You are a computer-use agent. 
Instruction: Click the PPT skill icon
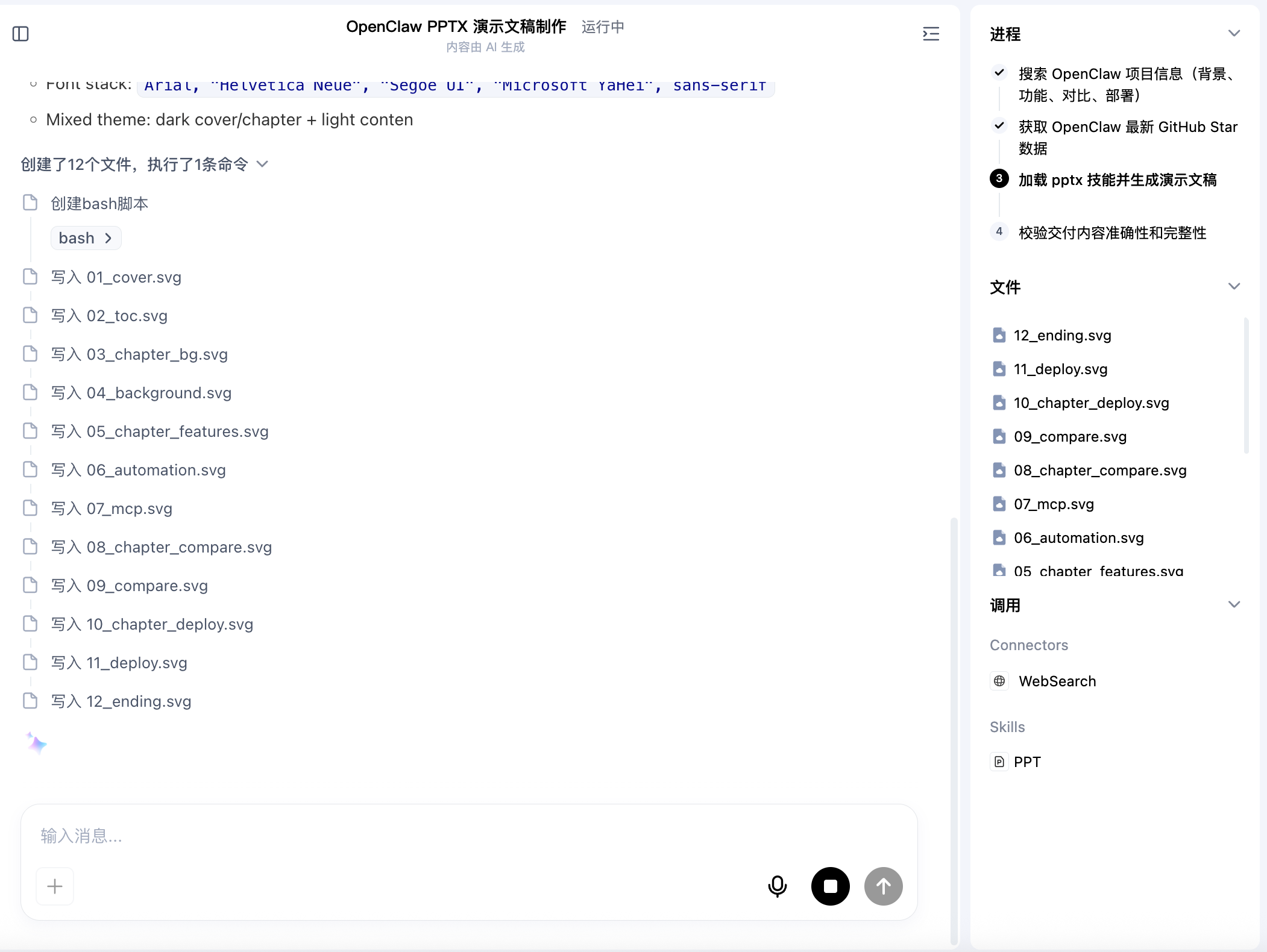999,762
